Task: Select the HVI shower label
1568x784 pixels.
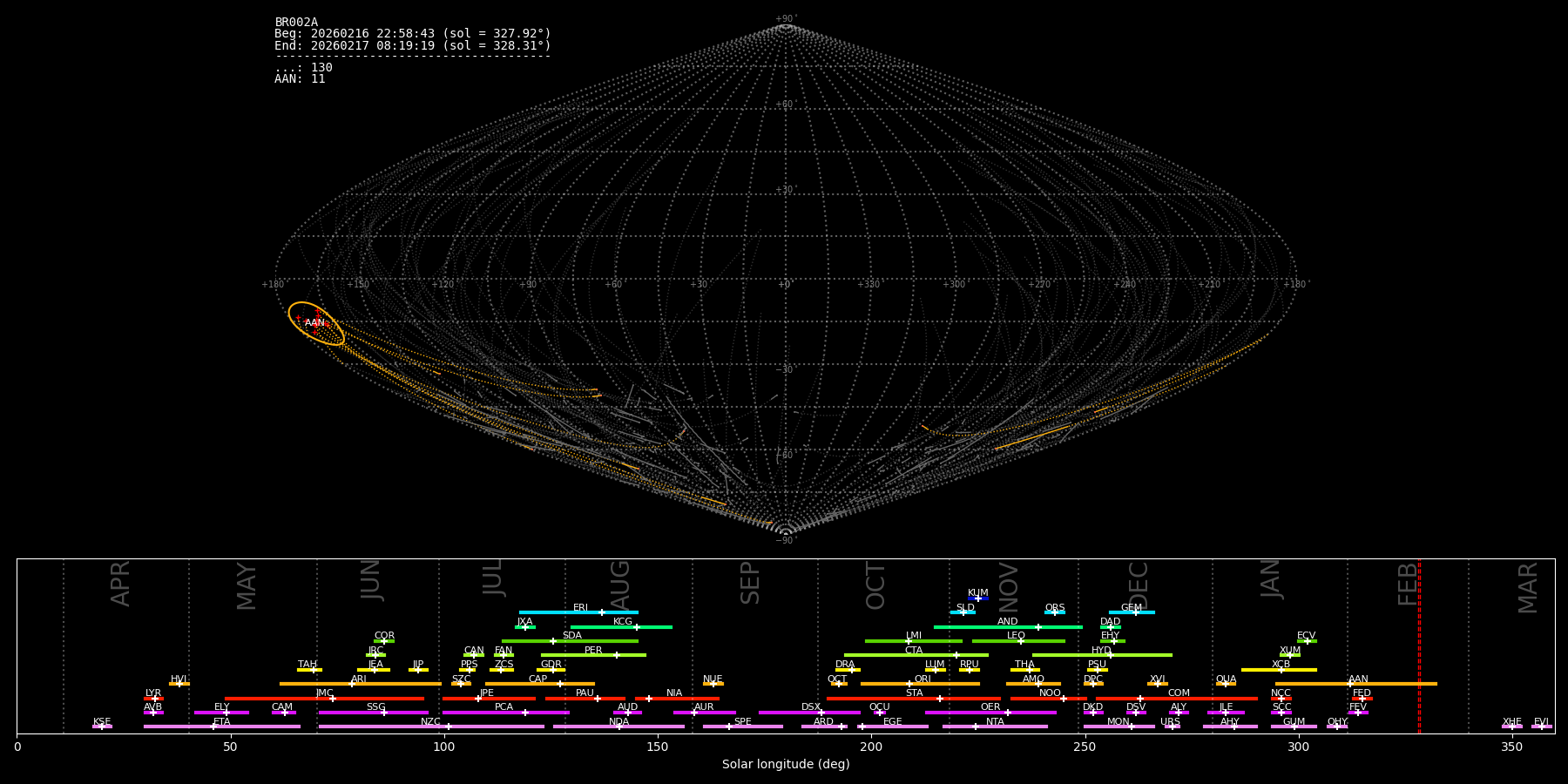Action: (179, 679)
